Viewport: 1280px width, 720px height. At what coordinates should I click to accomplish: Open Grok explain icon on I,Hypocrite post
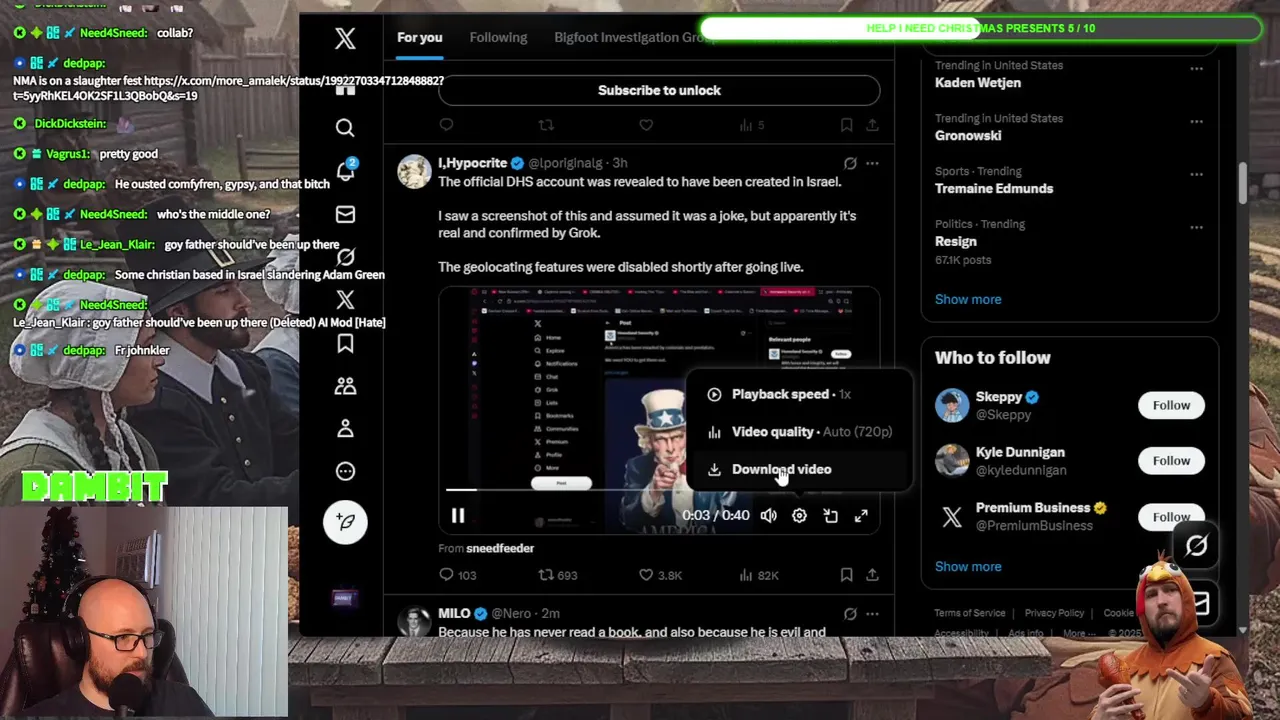[850, 163]
